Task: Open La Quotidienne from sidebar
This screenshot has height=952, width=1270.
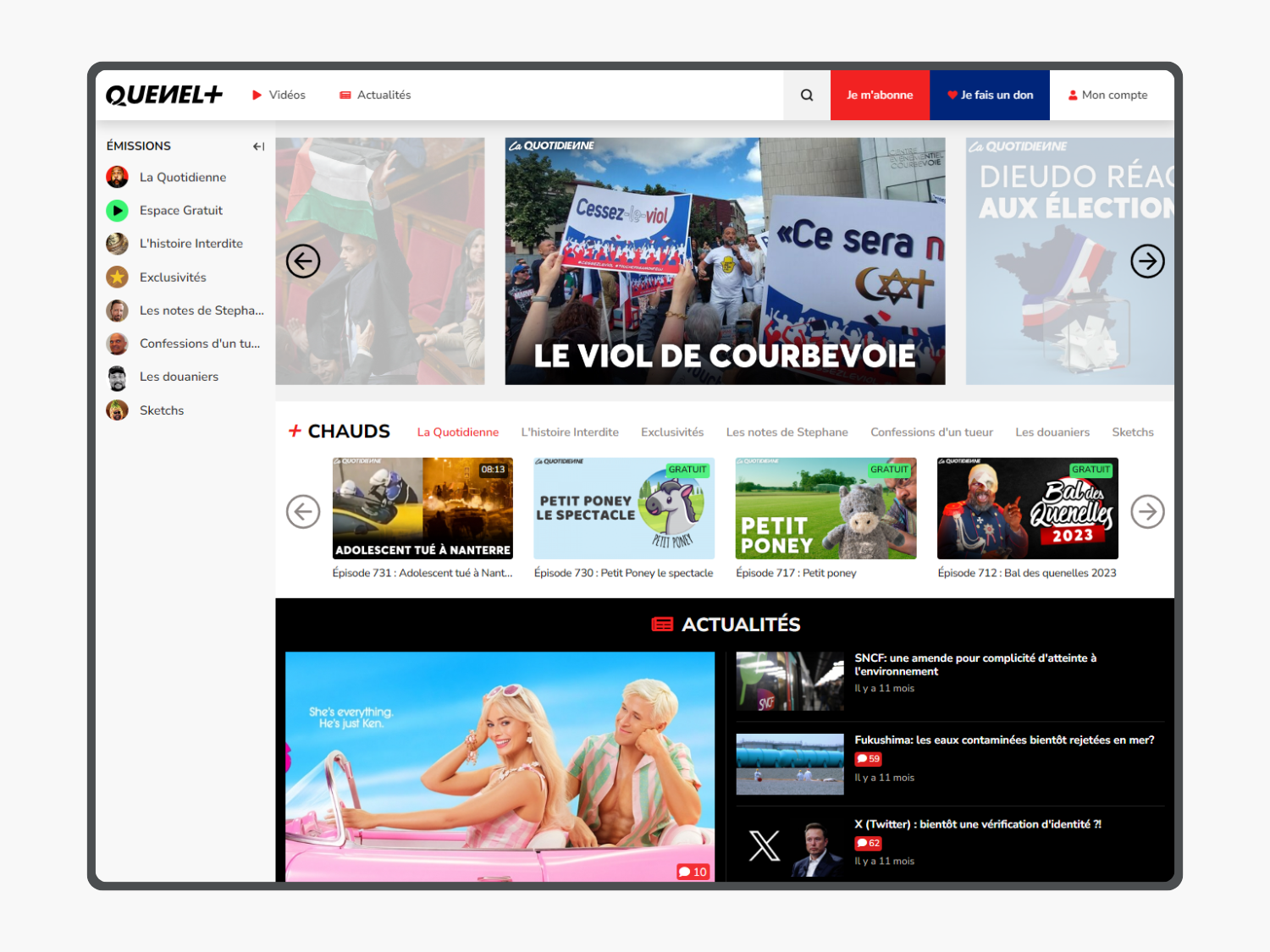Action: (182, 177)
